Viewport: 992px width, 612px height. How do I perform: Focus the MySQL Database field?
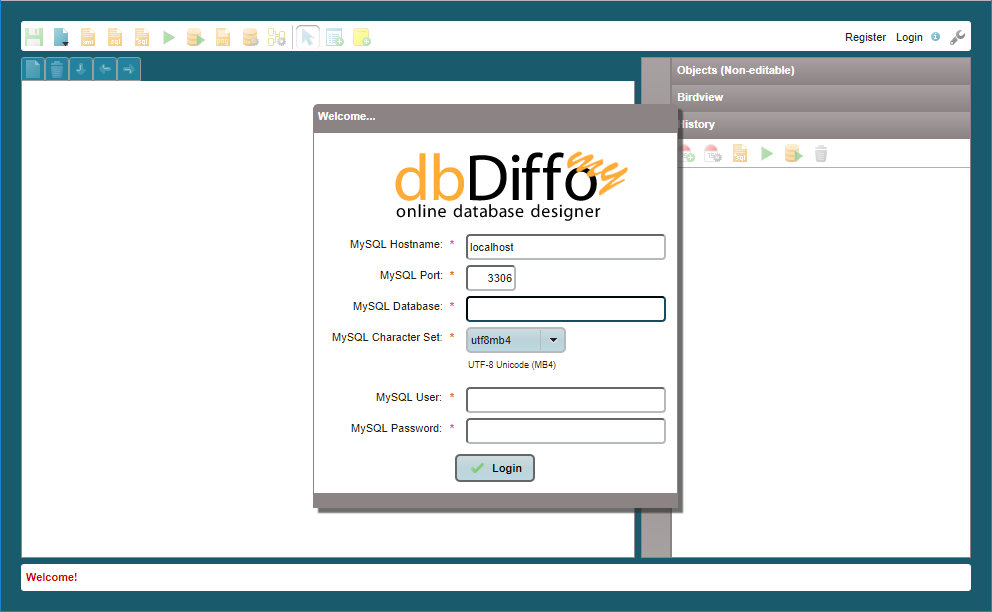coord(566,309)
